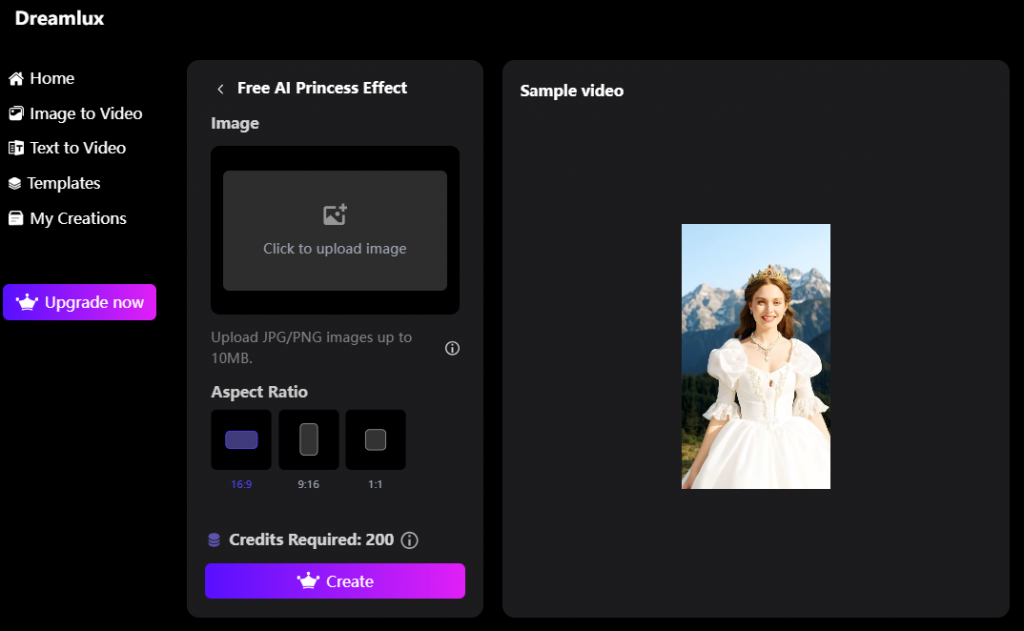Image resolution: width=1024 pixels, height=631 pixels.
Task: Open the Credits Required info tooltip
Action: (x=409, y=540)
